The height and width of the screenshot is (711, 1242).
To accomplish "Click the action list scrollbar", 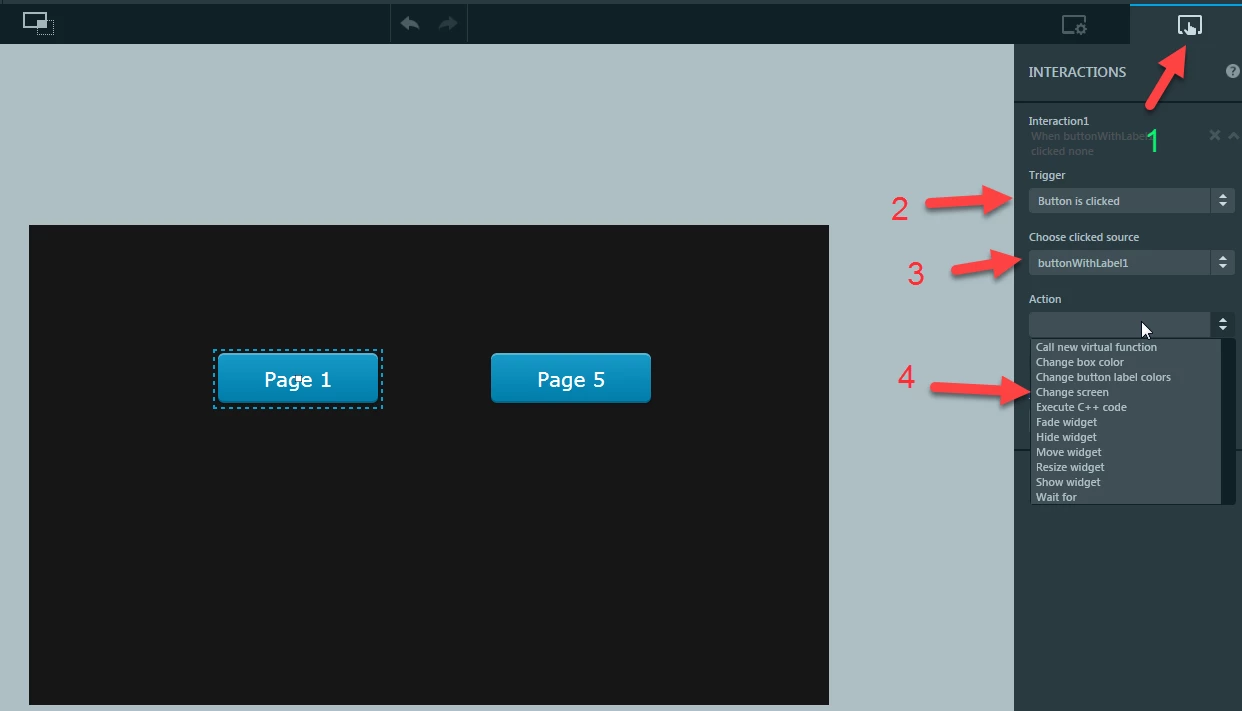I will tap(1228, 421).
